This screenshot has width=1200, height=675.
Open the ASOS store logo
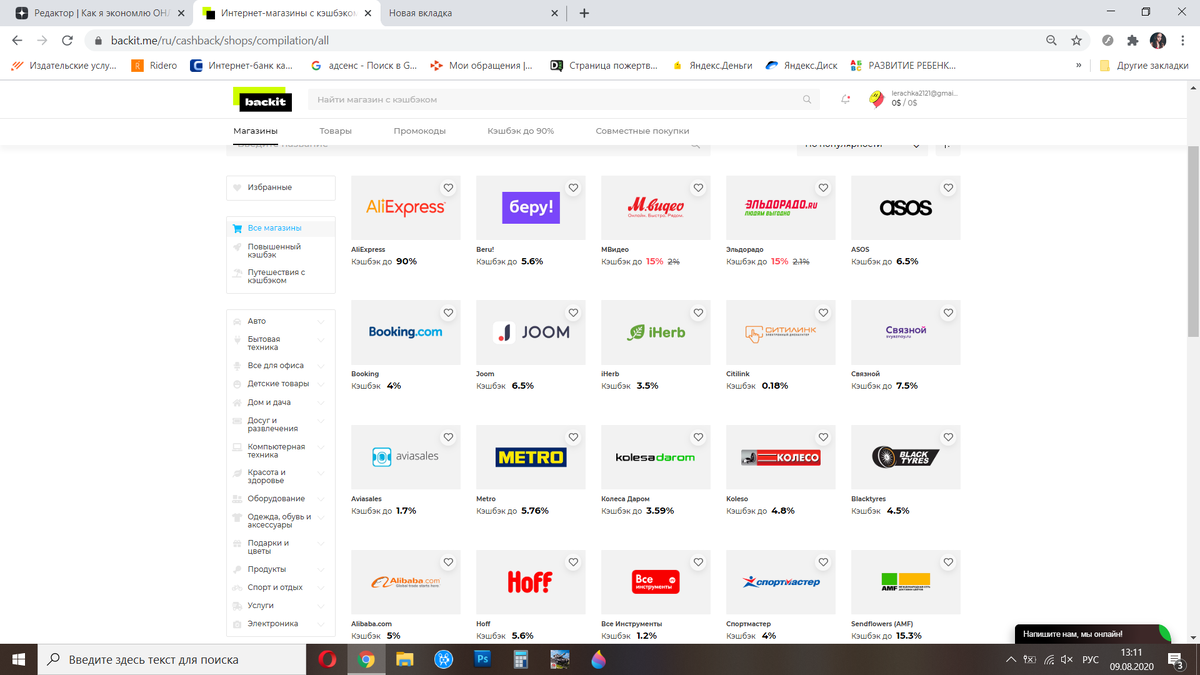[x=906, y=208]
